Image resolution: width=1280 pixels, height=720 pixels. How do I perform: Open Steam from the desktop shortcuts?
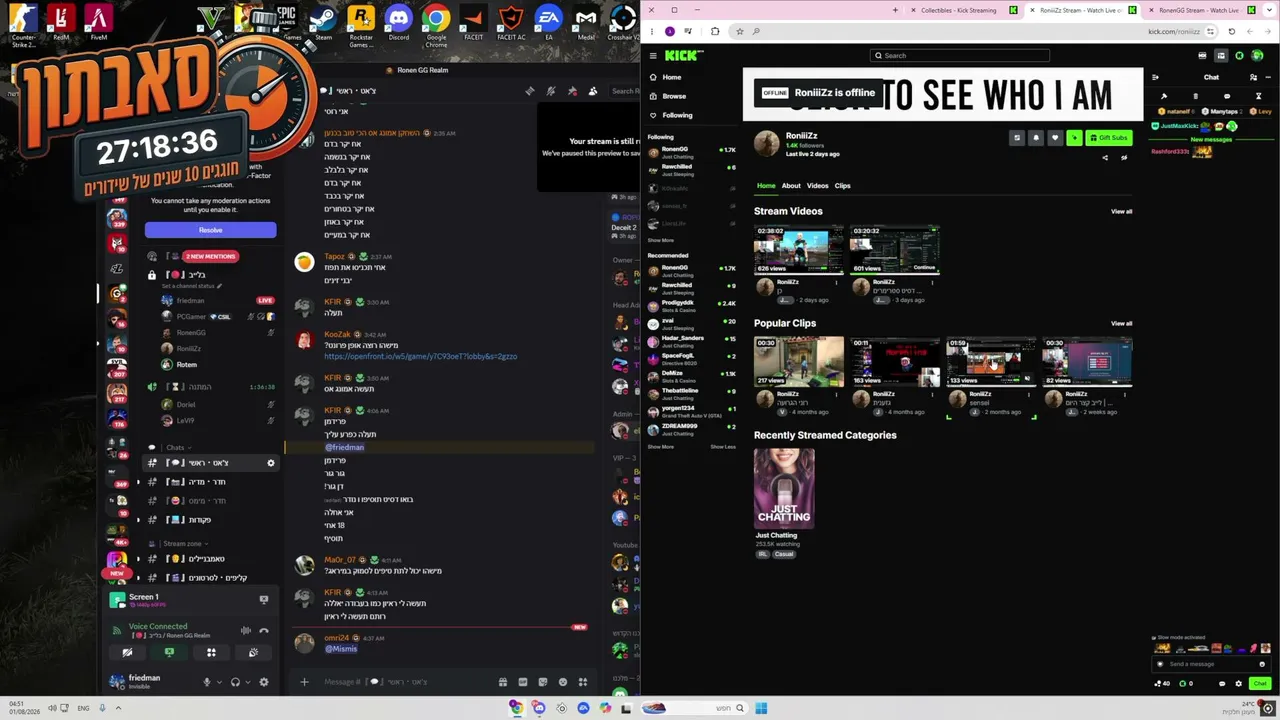pyautogui.click(x=323, y=21)
